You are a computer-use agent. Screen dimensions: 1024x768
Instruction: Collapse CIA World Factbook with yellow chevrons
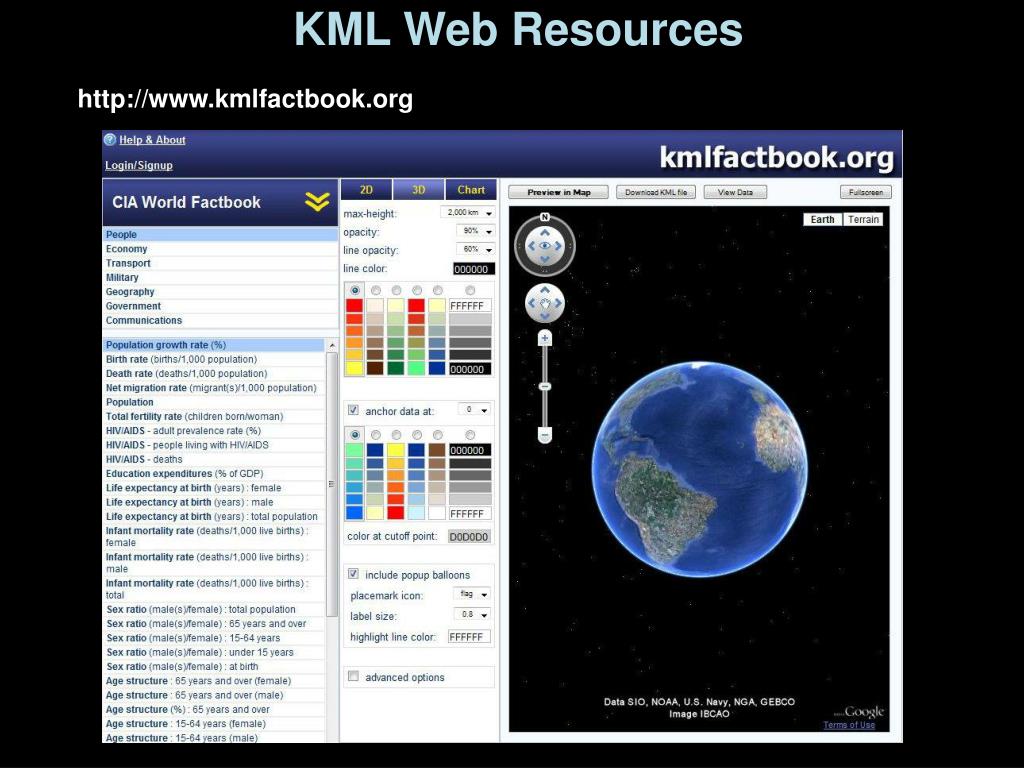click(x=317, y=202)
